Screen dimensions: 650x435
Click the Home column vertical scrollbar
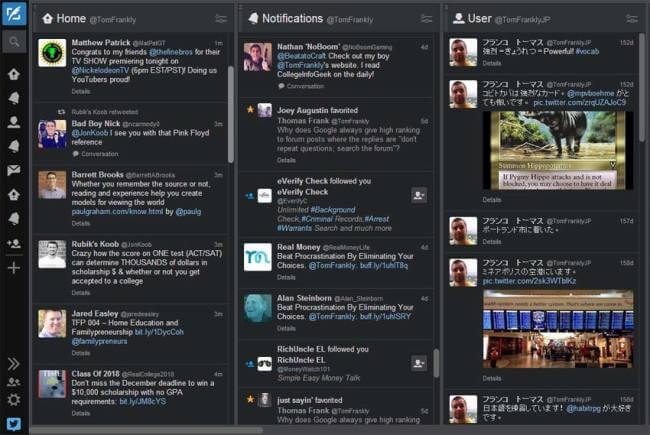pyautogui.click(x=230, y=114)
